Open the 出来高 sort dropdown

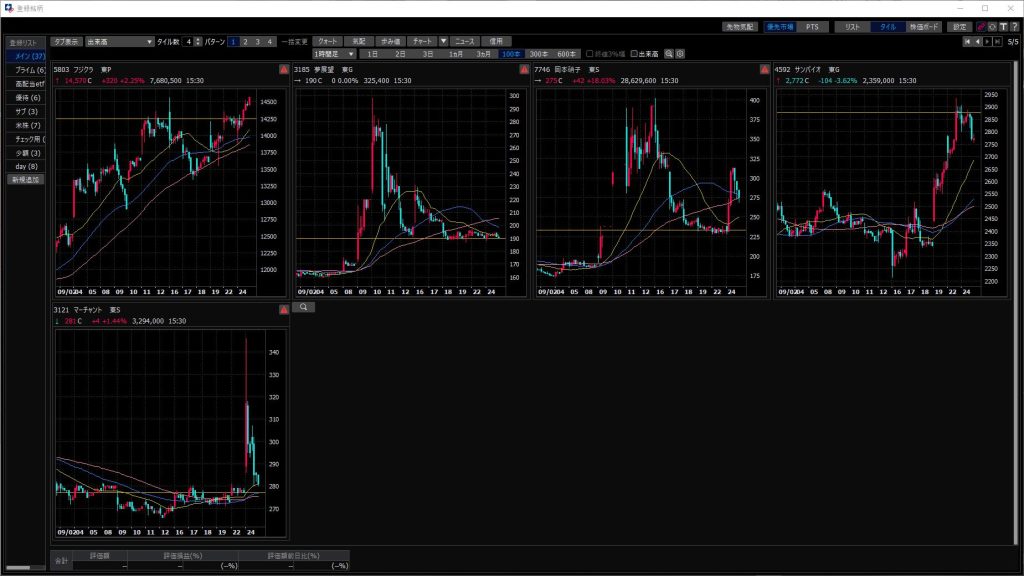[119, 42]
